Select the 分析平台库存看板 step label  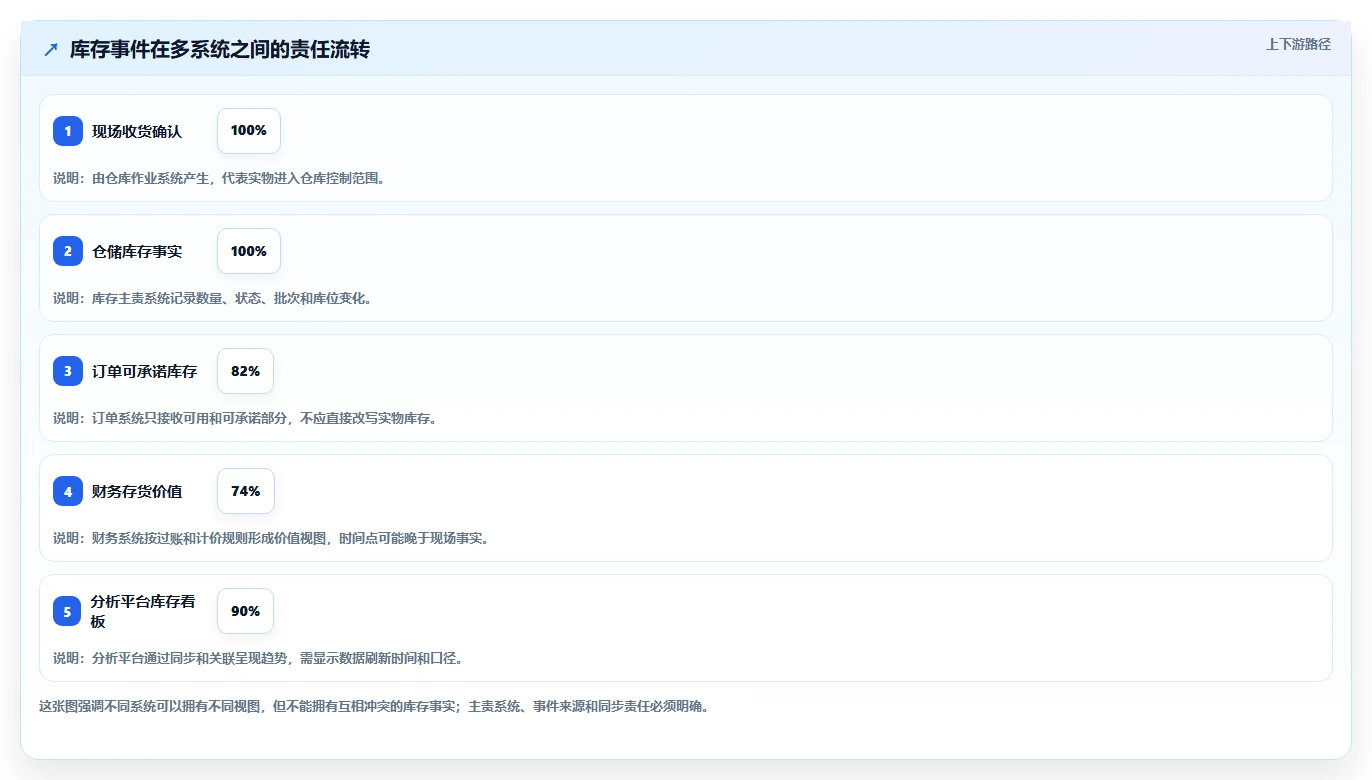143,611
